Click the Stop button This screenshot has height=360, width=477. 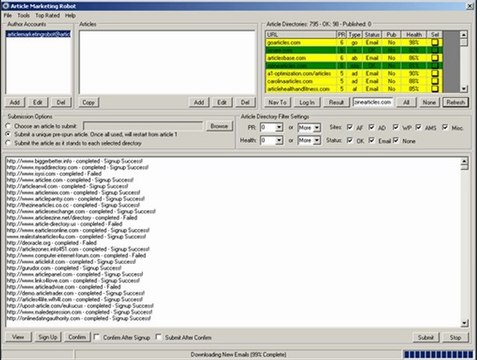click(x=456, y=337)
